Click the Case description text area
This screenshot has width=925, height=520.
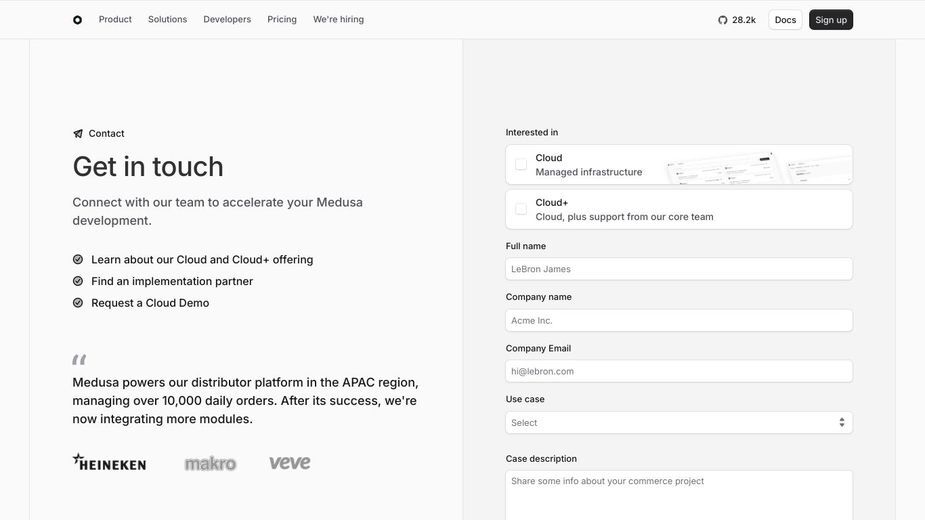[679, 495]
